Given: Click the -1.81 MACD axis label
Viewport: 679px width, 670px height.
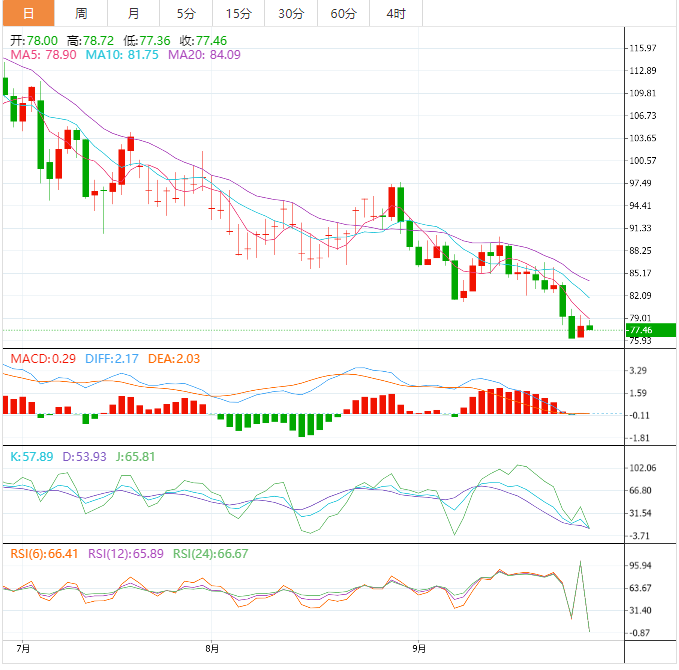Looking at the screenshot, I should pos(639,438).
